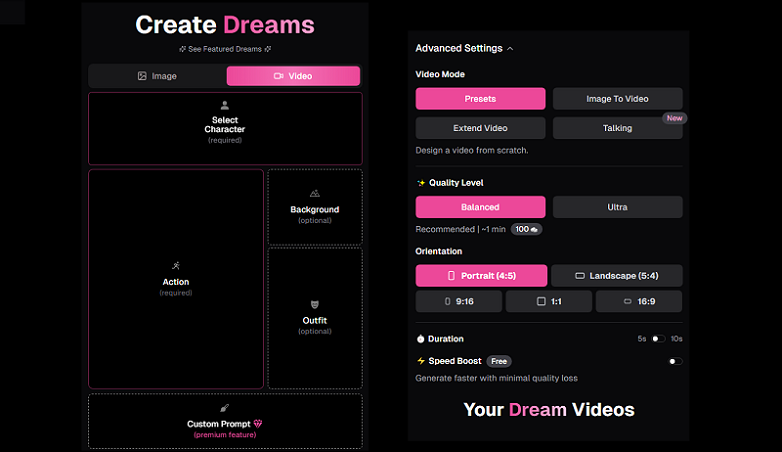Select 1:1 aspect ratio
The image size is (782, 452).
[549, 301]
